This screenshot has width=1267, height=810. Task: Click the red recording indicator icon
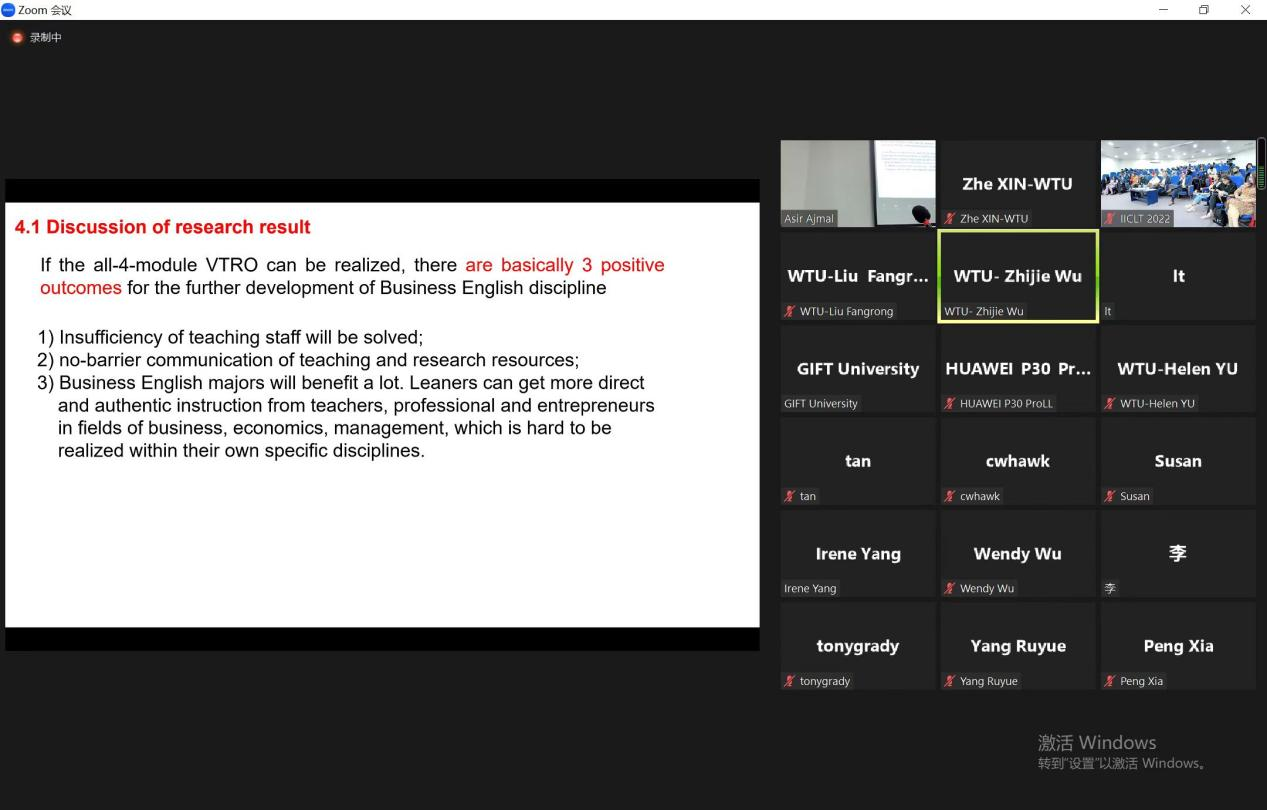(x=17, y=38)
